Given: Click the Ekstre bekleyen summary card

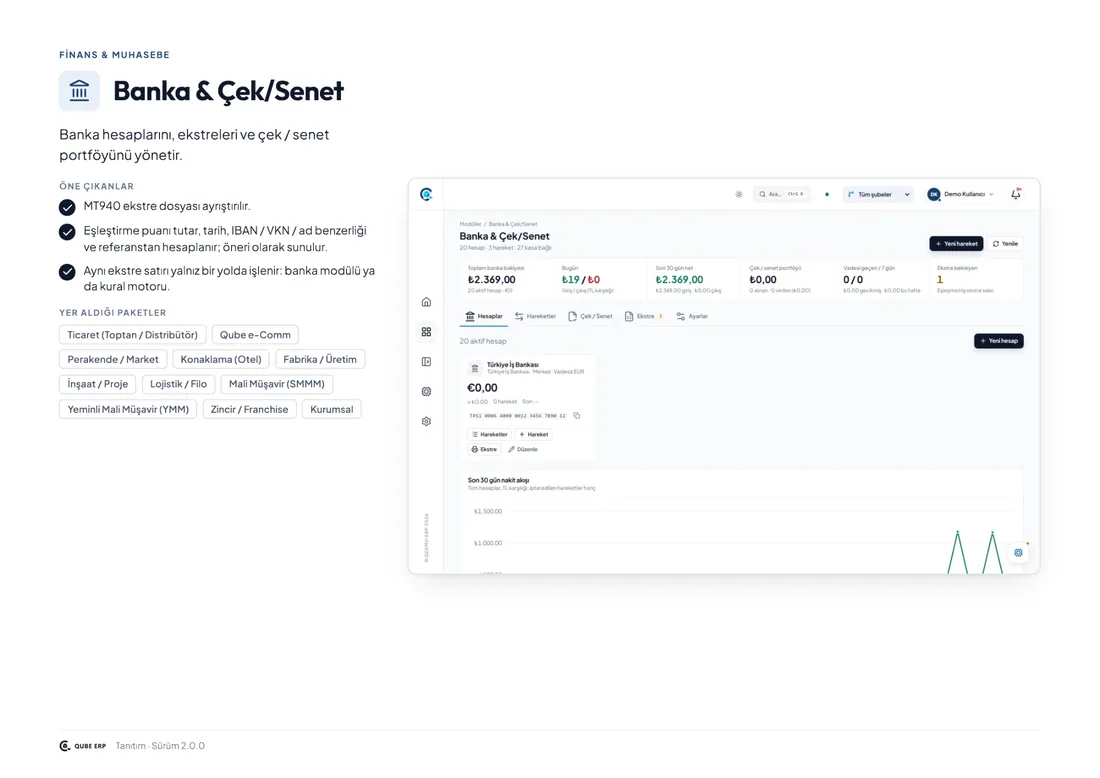Looking at the screenshot, I should click(x=977, y=279).
